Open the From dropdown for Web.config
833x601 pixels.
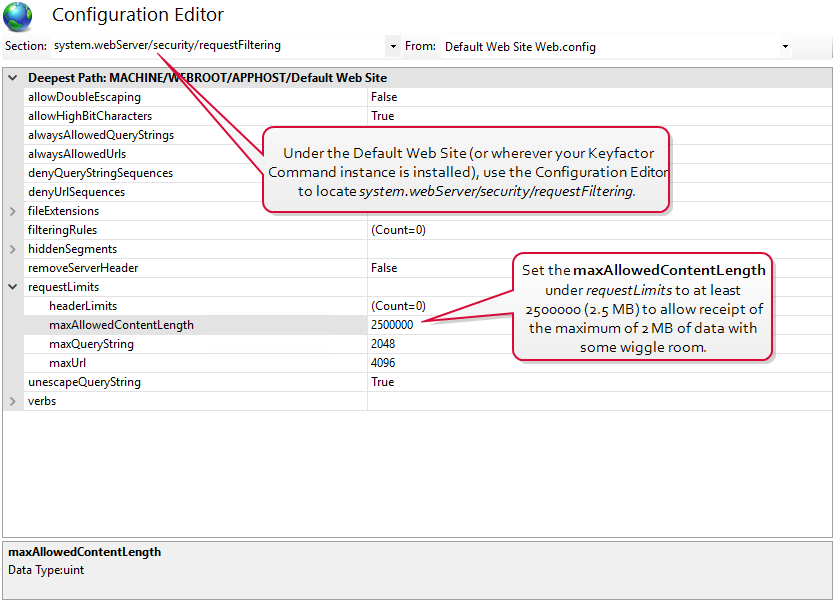tap(785, 46)
